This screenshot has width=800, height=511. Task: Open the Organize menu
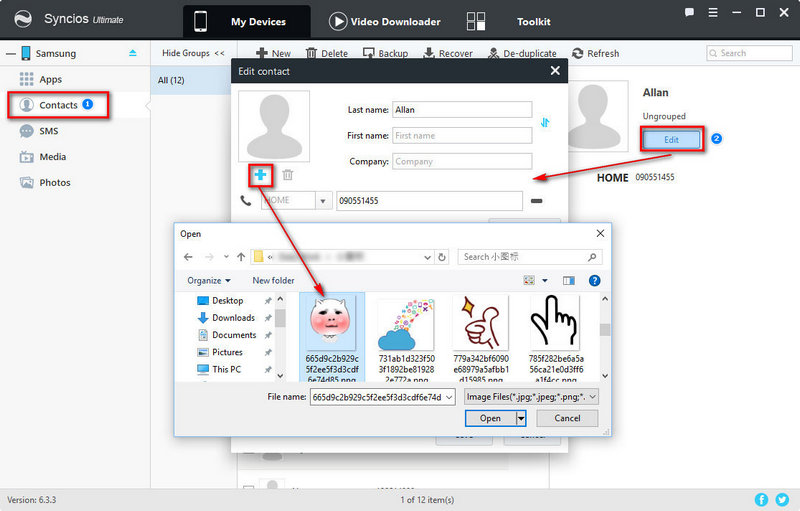pos(209,280)
